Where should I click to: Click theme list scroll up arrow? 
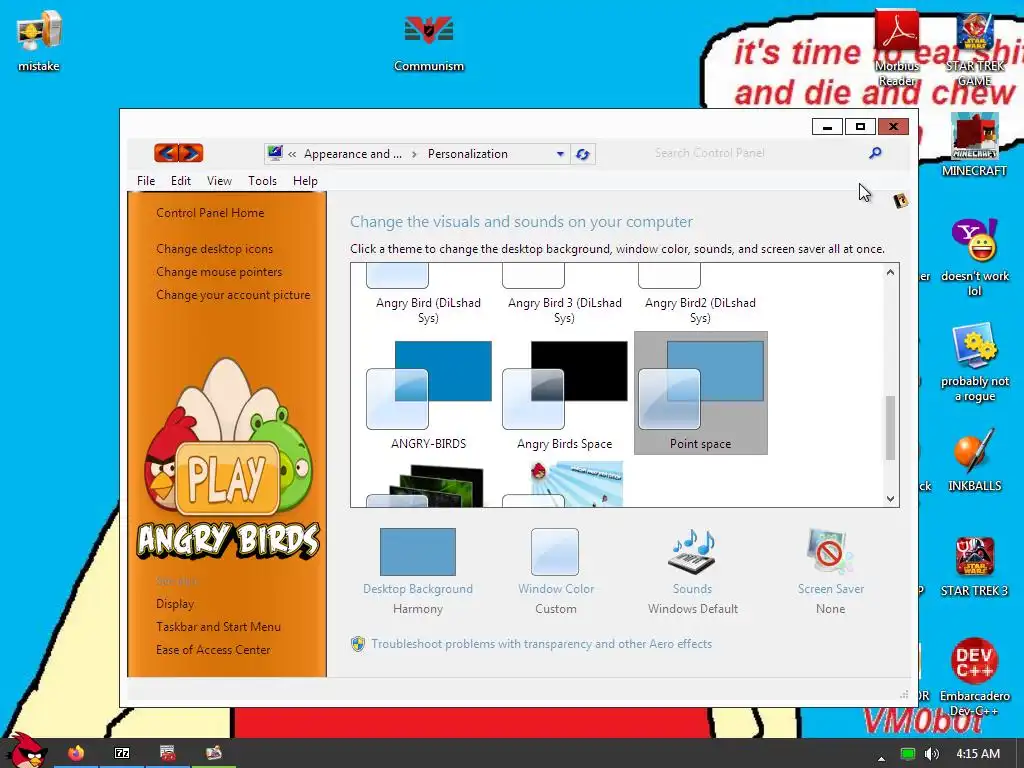[890, 272]
